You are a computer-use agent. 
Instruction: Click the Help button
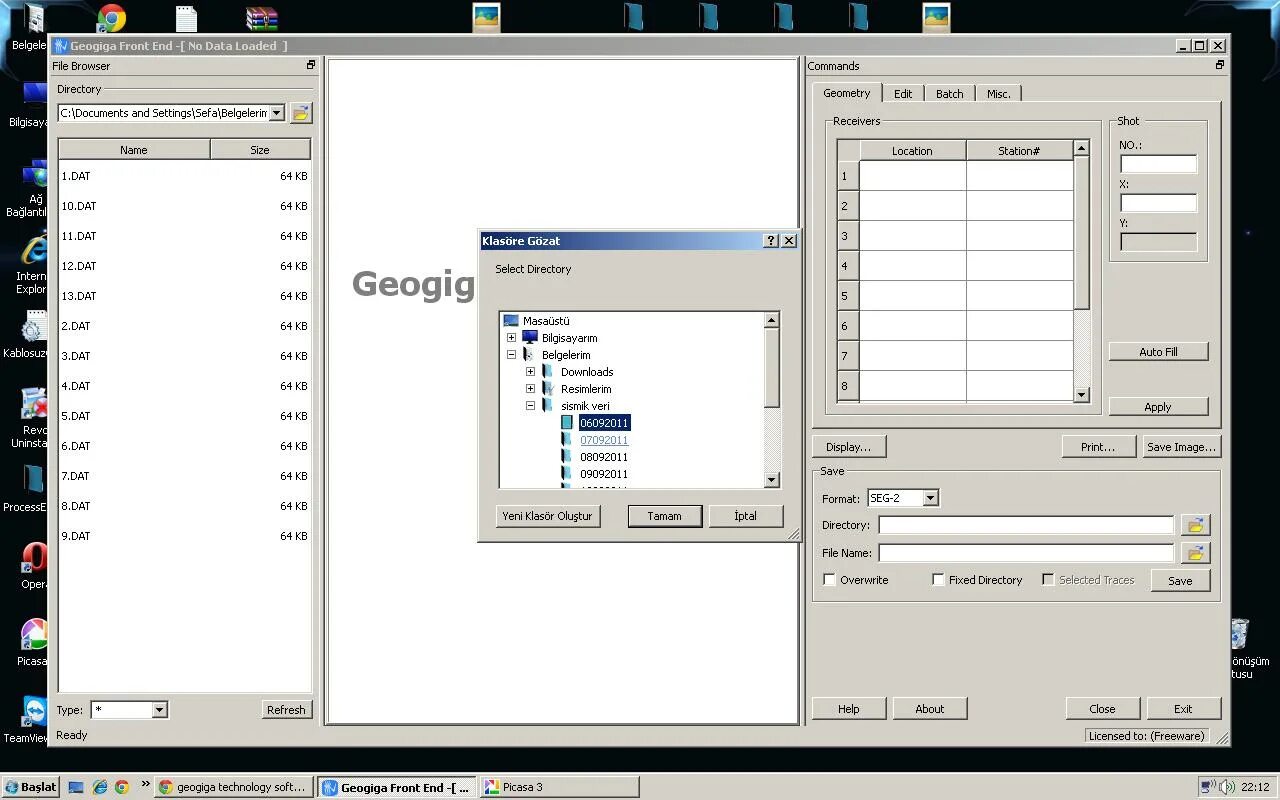[x=849, y=709]
